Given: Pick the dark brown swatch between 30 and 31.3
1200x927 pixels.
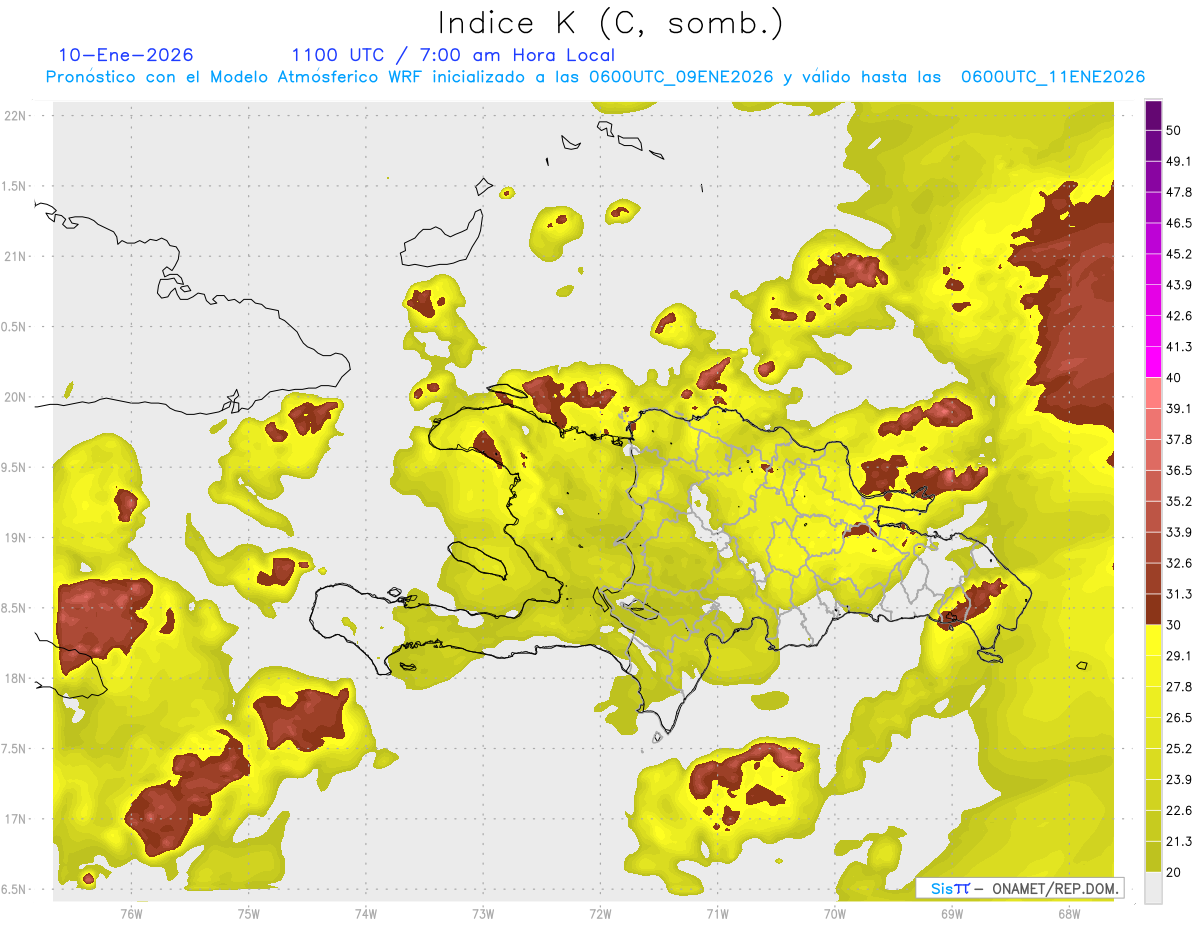Looking at the screenshot, I should (1153, 609).
